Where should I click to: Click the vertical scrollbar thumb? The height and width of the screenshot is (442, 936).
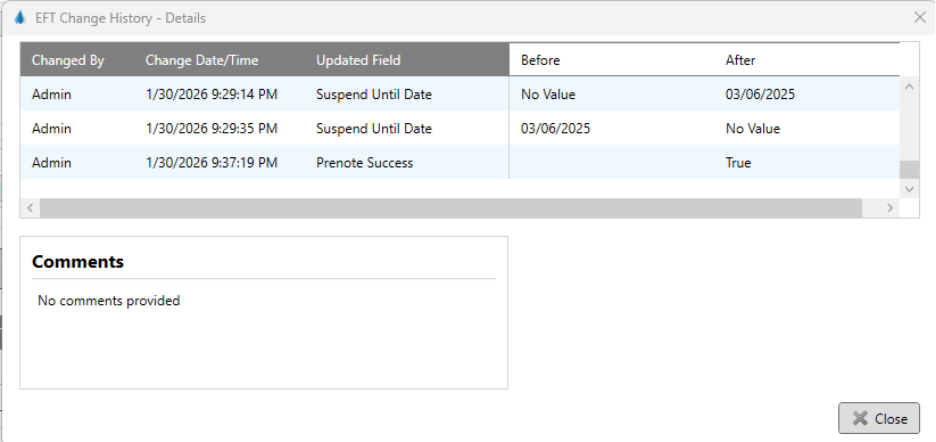(909, 170)
